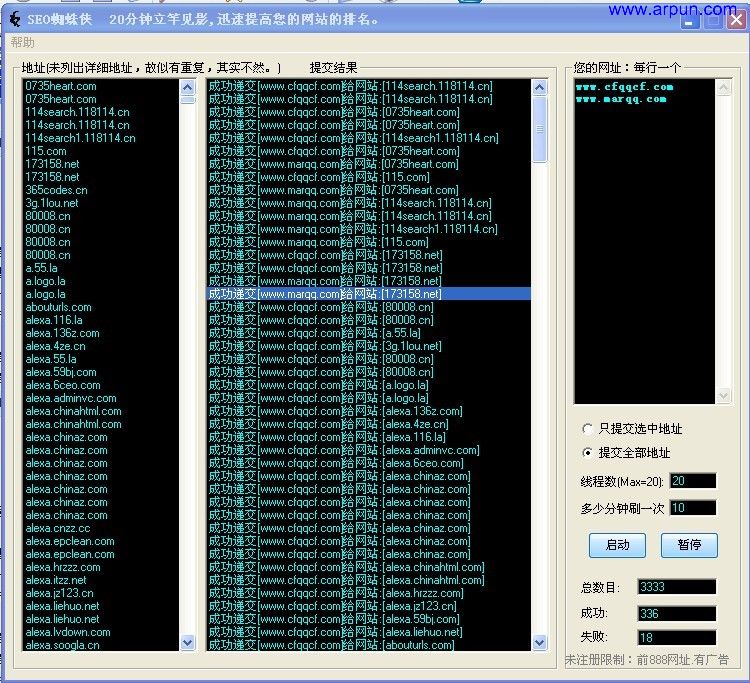750x683 pixels.
Task: Click up arrow of results list scrollbar
Action: tap(540, 87)
